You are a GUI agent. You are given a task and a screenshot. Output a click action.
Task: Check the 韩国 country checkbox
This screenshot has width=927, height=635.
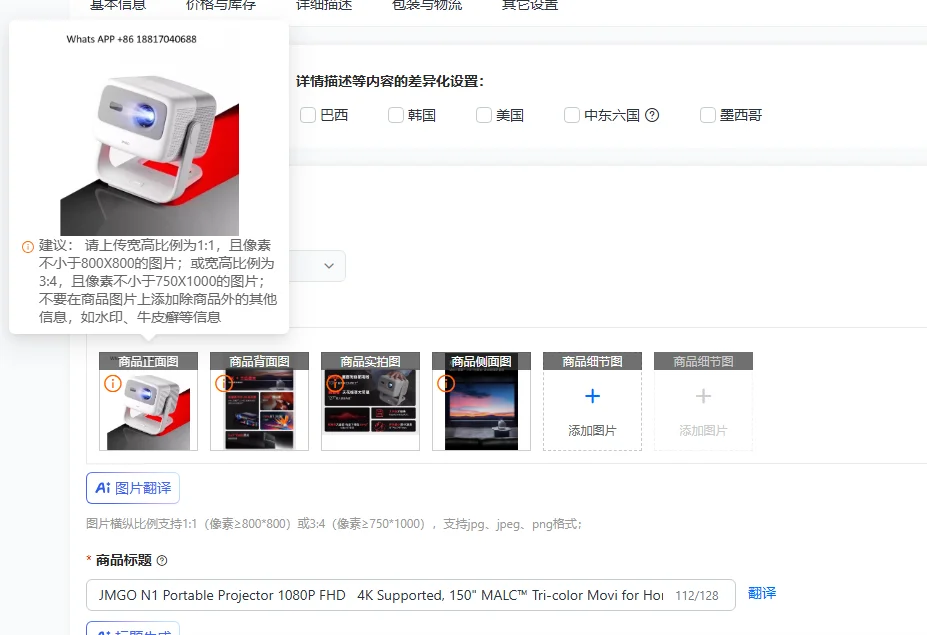[396, 115]
